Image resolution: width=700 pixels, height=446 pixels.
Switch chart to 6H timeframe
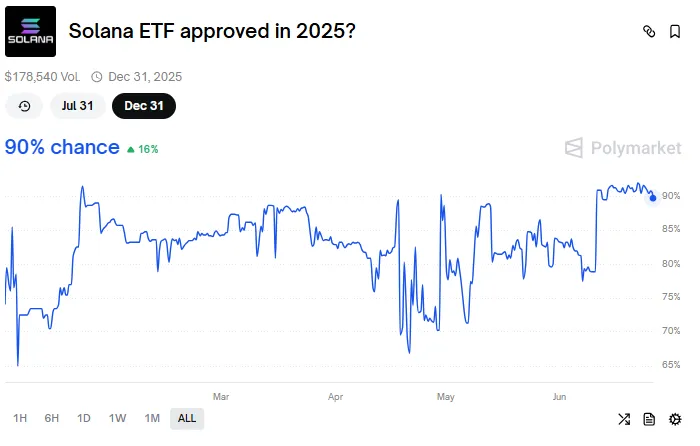pyautogui.click(x=52, y=418)
